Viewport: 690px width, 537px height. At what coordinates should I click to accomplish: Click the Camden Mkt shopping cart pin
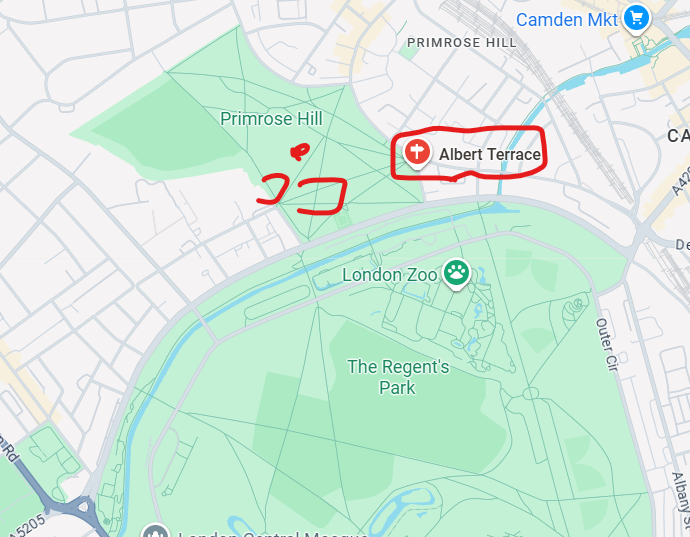[636, 19]
